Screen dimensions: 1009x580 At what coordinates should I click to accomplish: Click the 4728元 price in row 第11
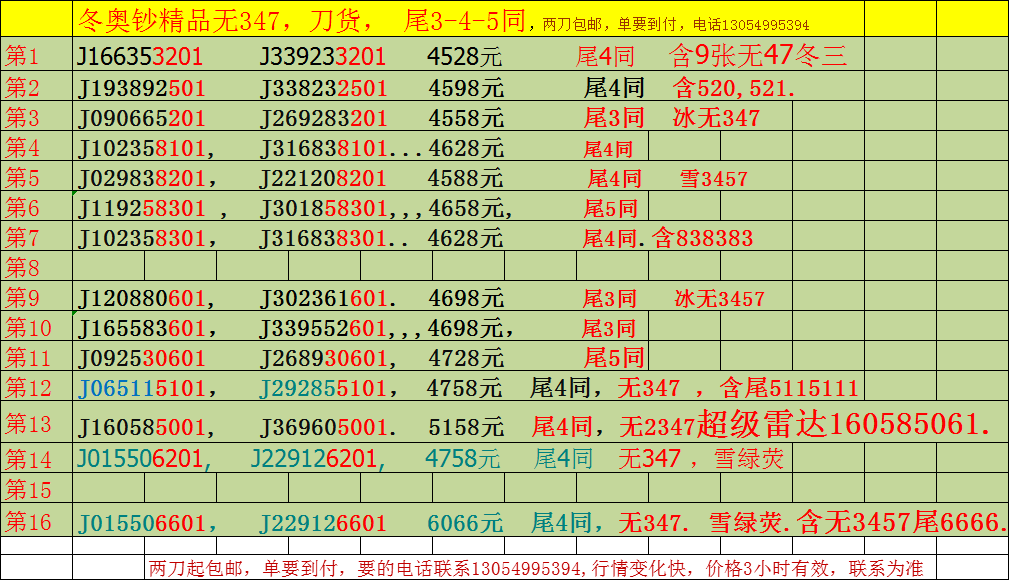pos(465,359)
